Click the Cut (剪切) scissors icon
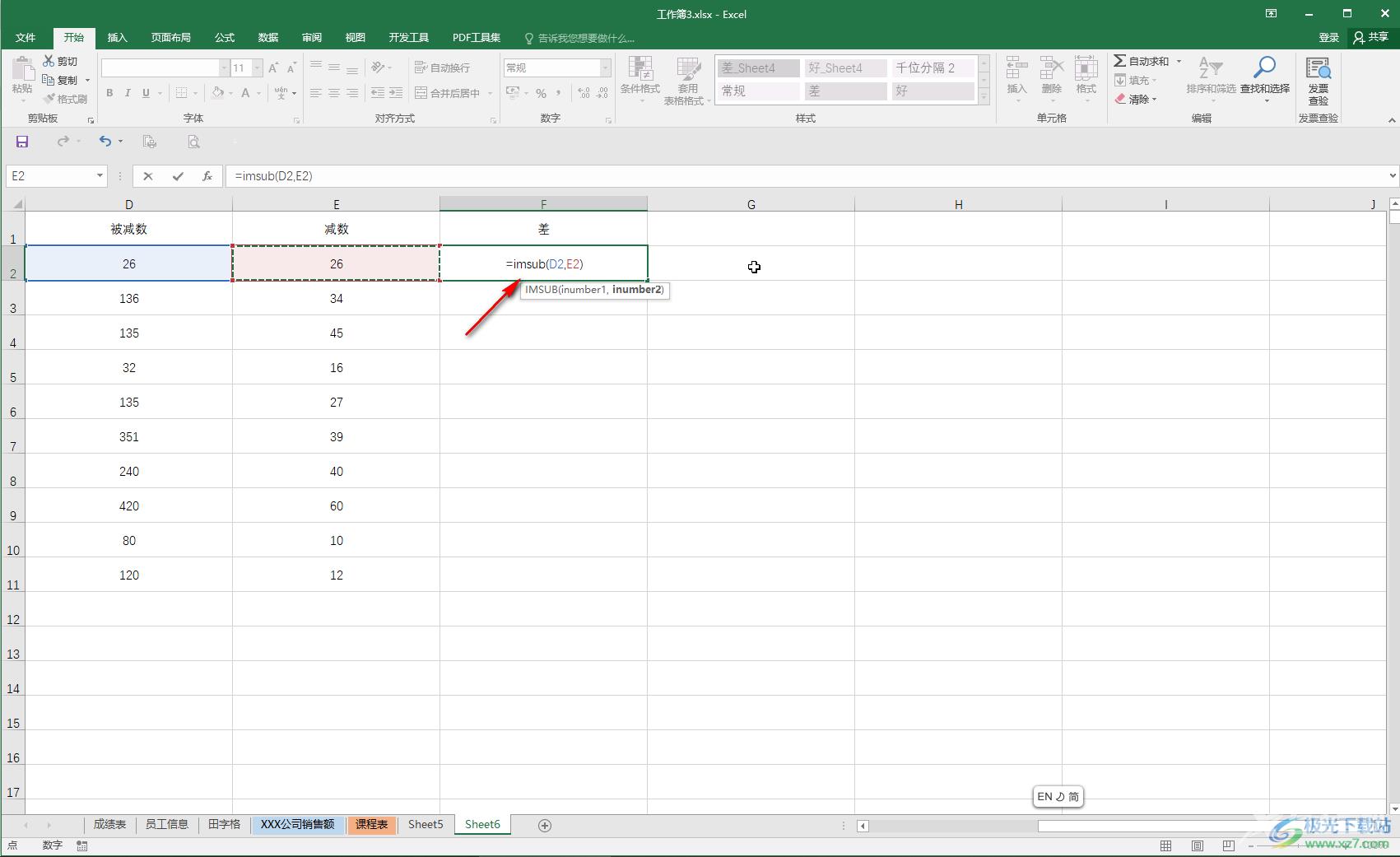This screenshot has width=1400, height=857. [49, 61]
